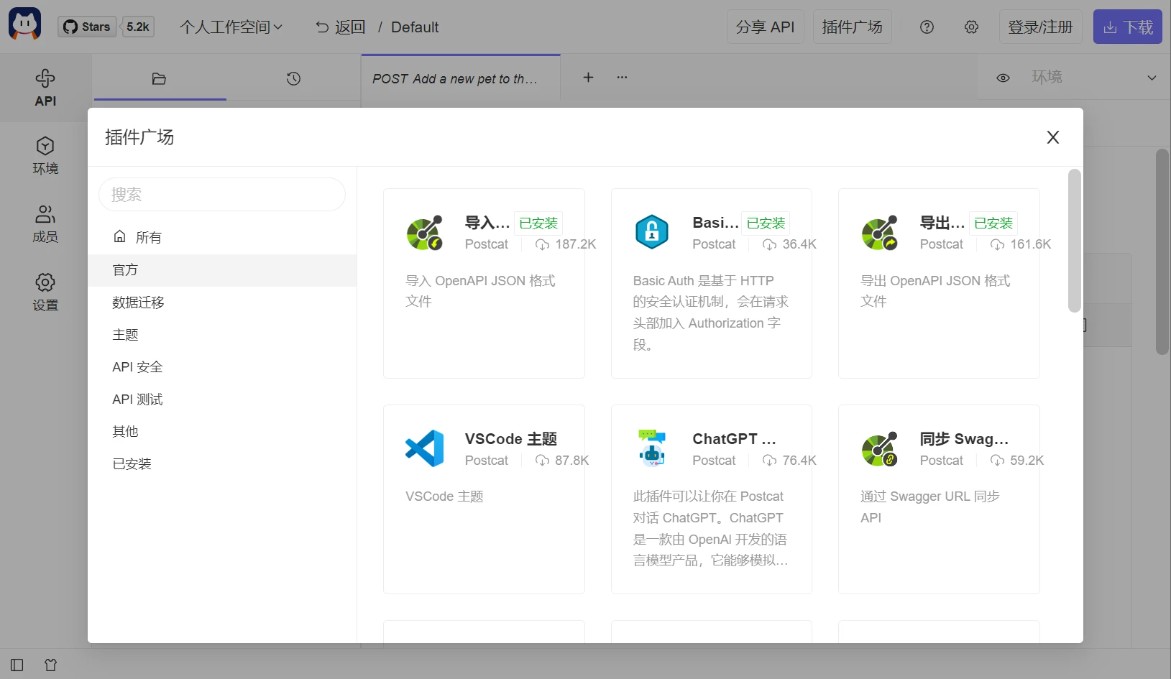Click the 已安装 badge on 导出 plugin
The image size is (1171, 679).
(993, 223)
